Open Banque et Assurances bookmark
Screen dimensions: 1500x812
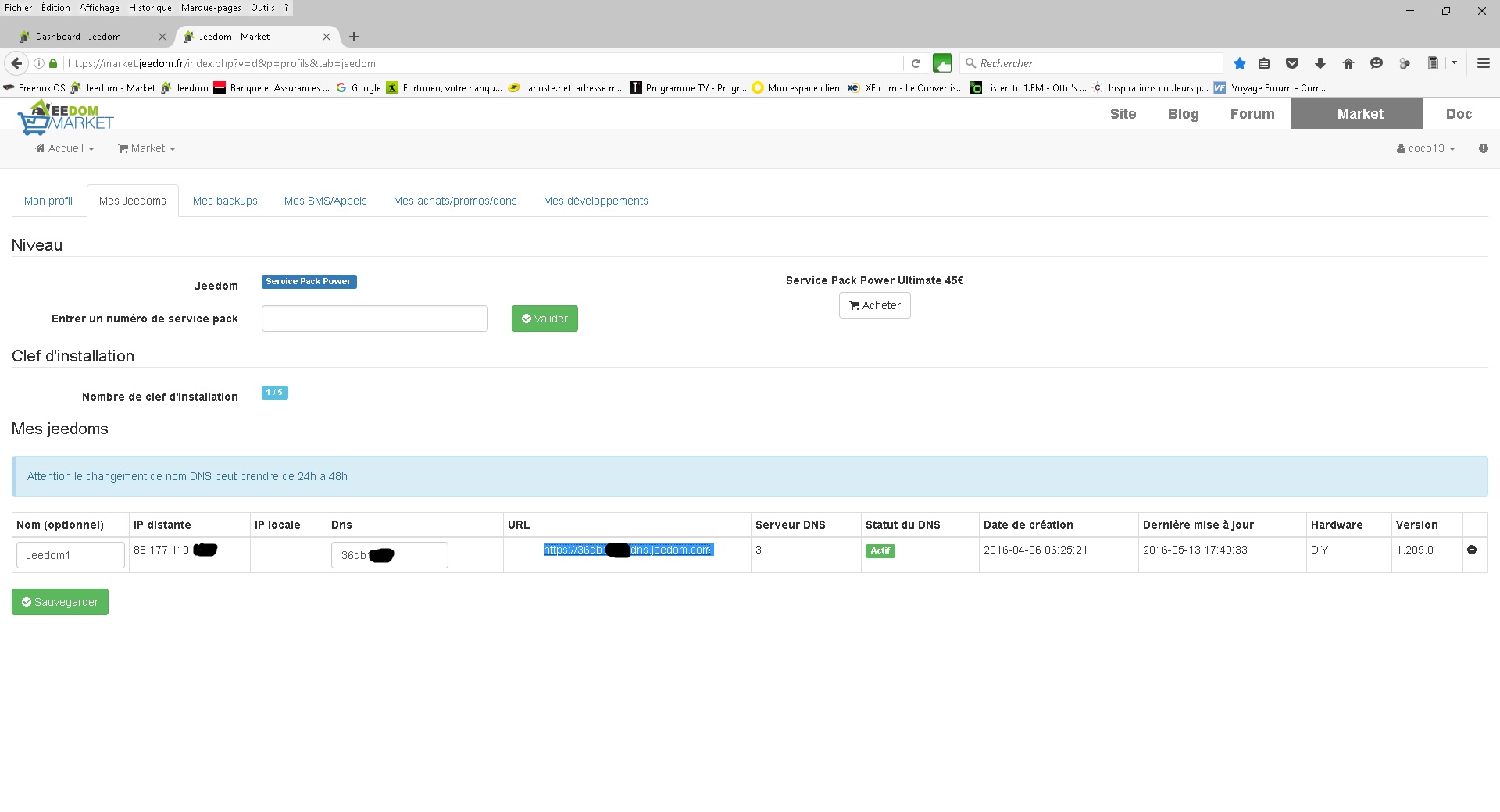pos(272,88)
